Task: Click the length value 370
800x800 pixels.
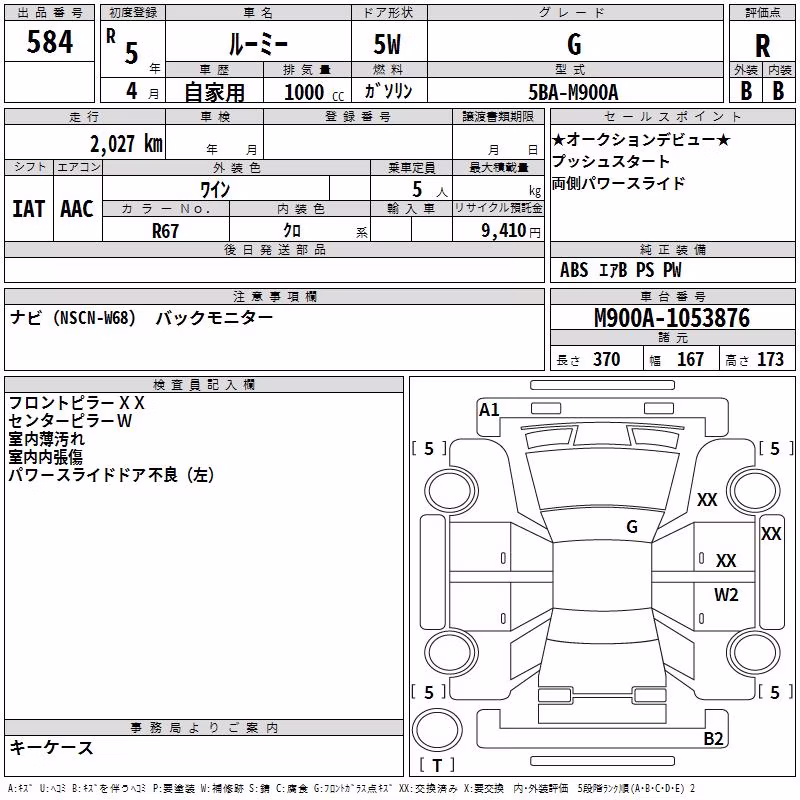Action: tap(607, 359)
